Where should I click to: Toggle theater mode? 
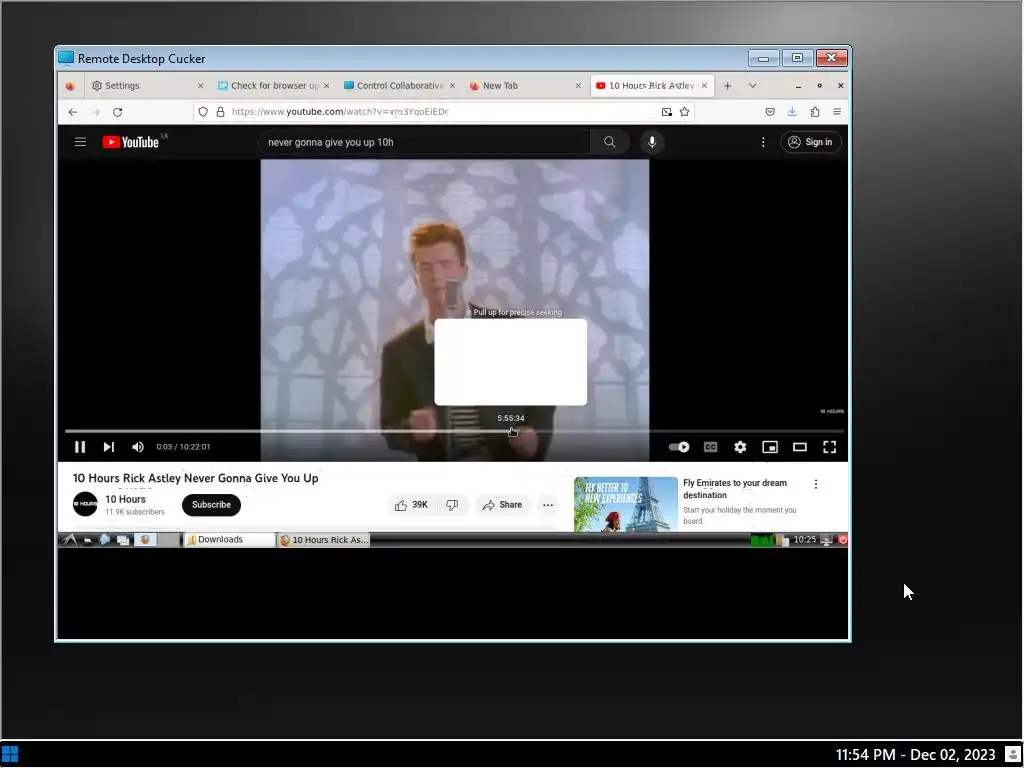(800, 447)
